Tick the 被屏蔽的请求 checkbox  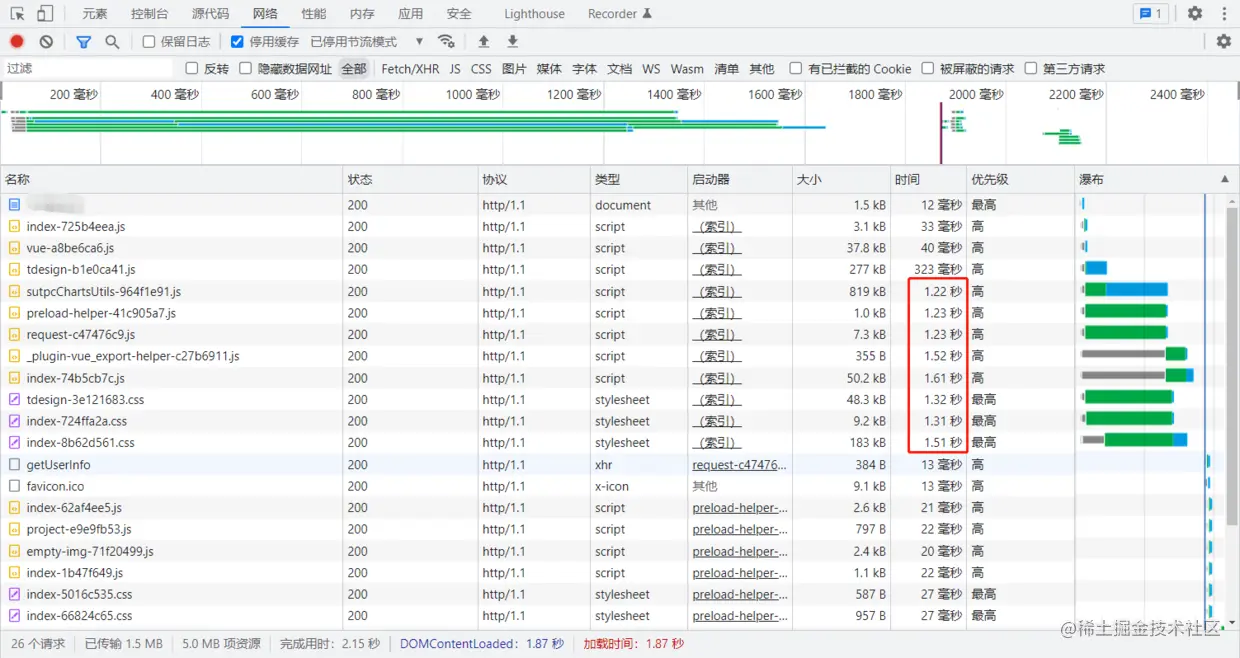click(x=928, y=69)
